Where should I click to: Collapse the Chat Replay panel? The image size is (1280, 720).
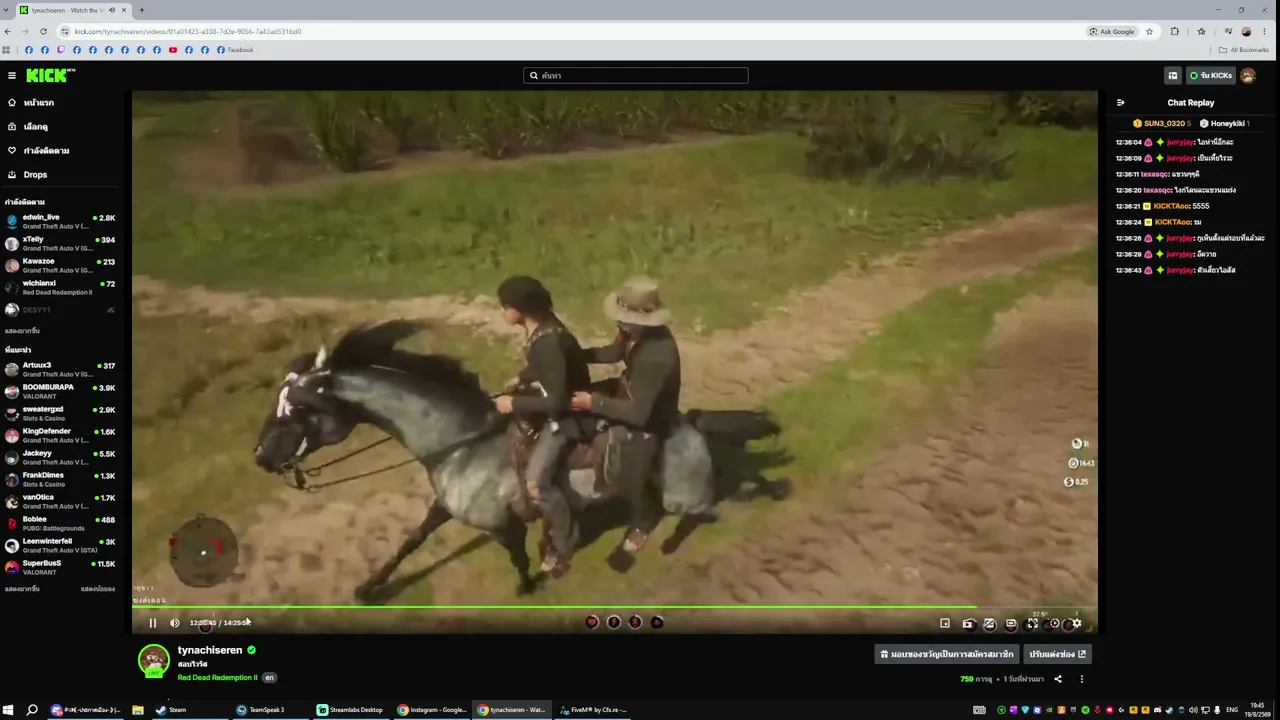pyautogui.click(x=1121, y=103)
